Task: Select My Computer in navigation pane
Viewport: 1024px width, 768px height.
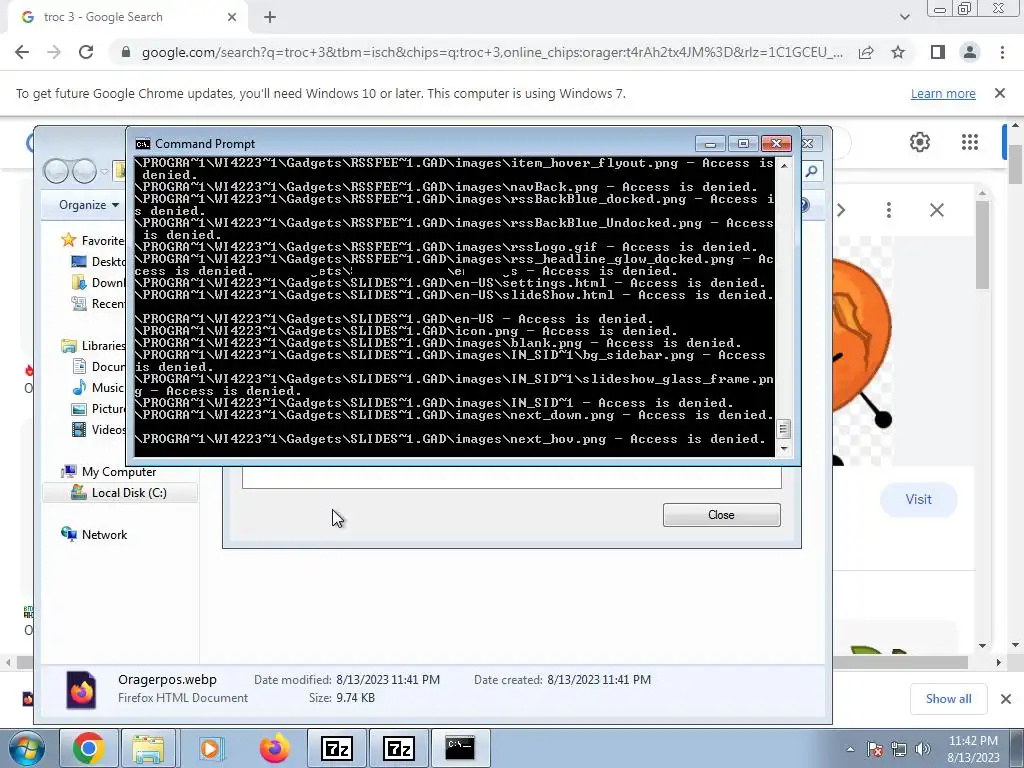Action: click(x=108, y=472)
